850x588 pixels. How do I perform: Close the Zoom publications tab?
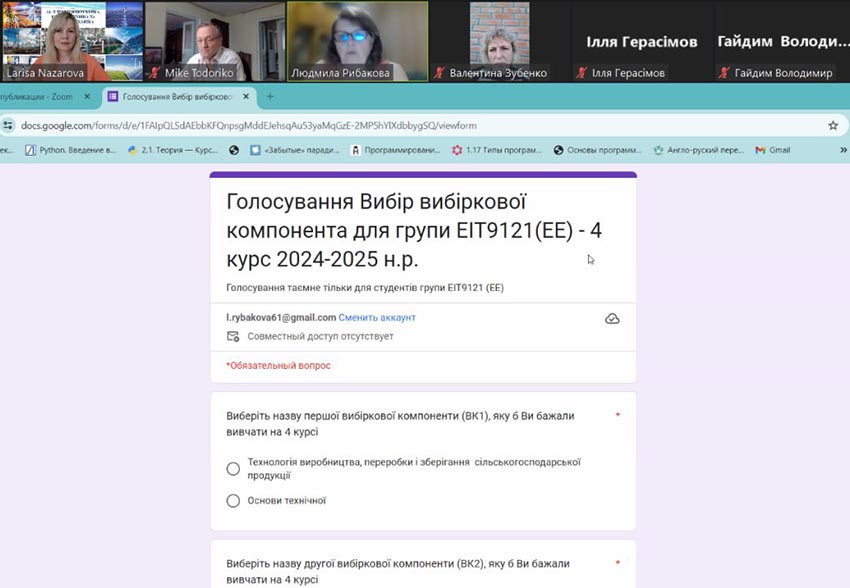click(87, 96)
